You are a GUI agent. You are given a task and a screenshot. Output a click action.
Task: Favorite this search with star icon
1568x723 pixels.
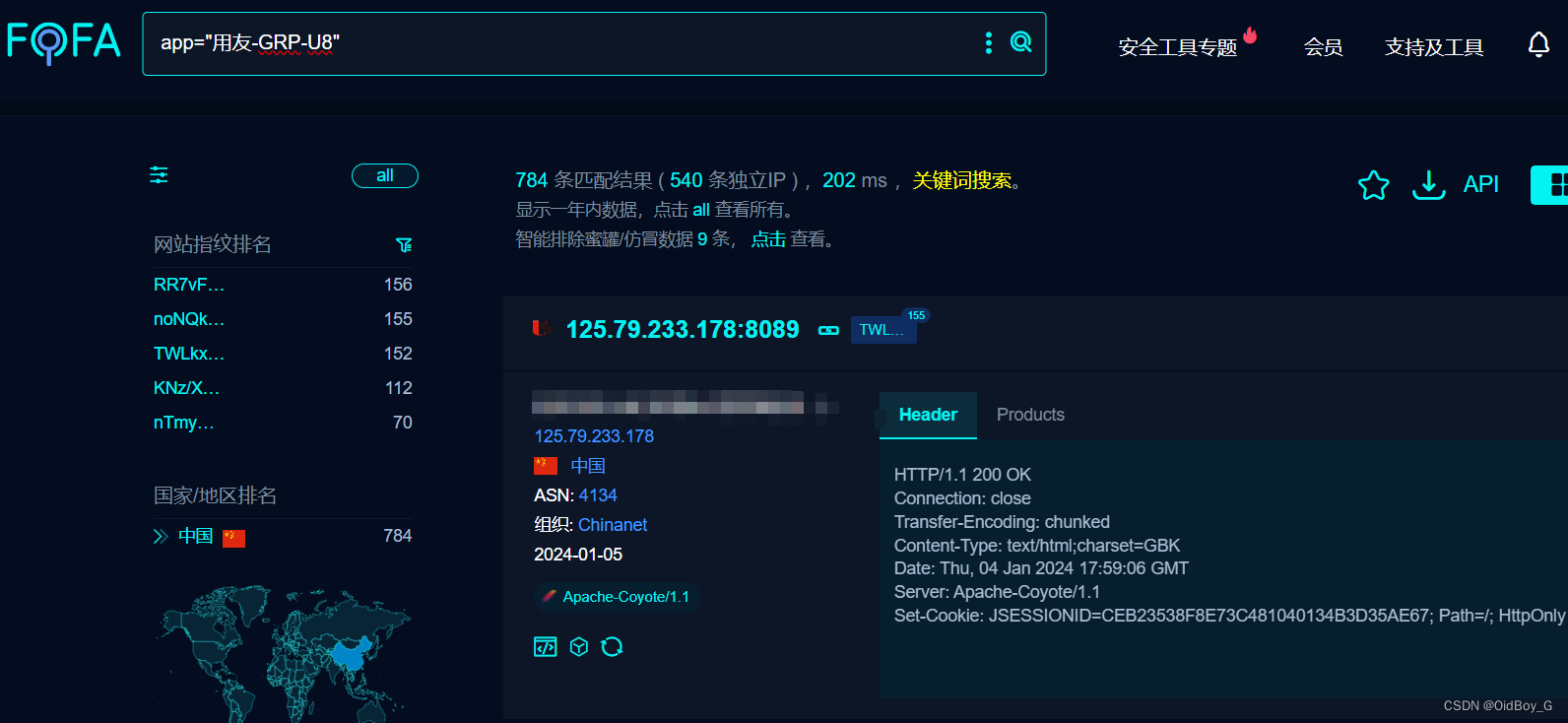(1373, 185)
